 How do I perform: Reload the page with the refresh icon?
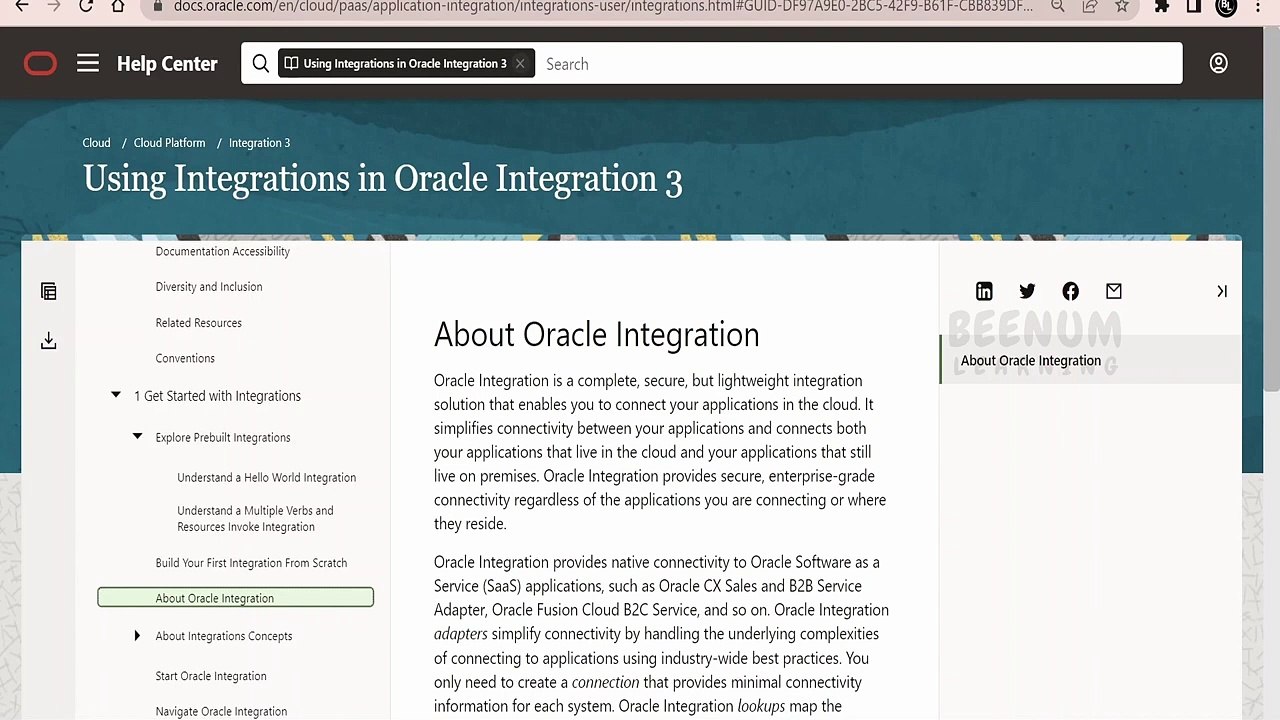click(x=86, y=6)
